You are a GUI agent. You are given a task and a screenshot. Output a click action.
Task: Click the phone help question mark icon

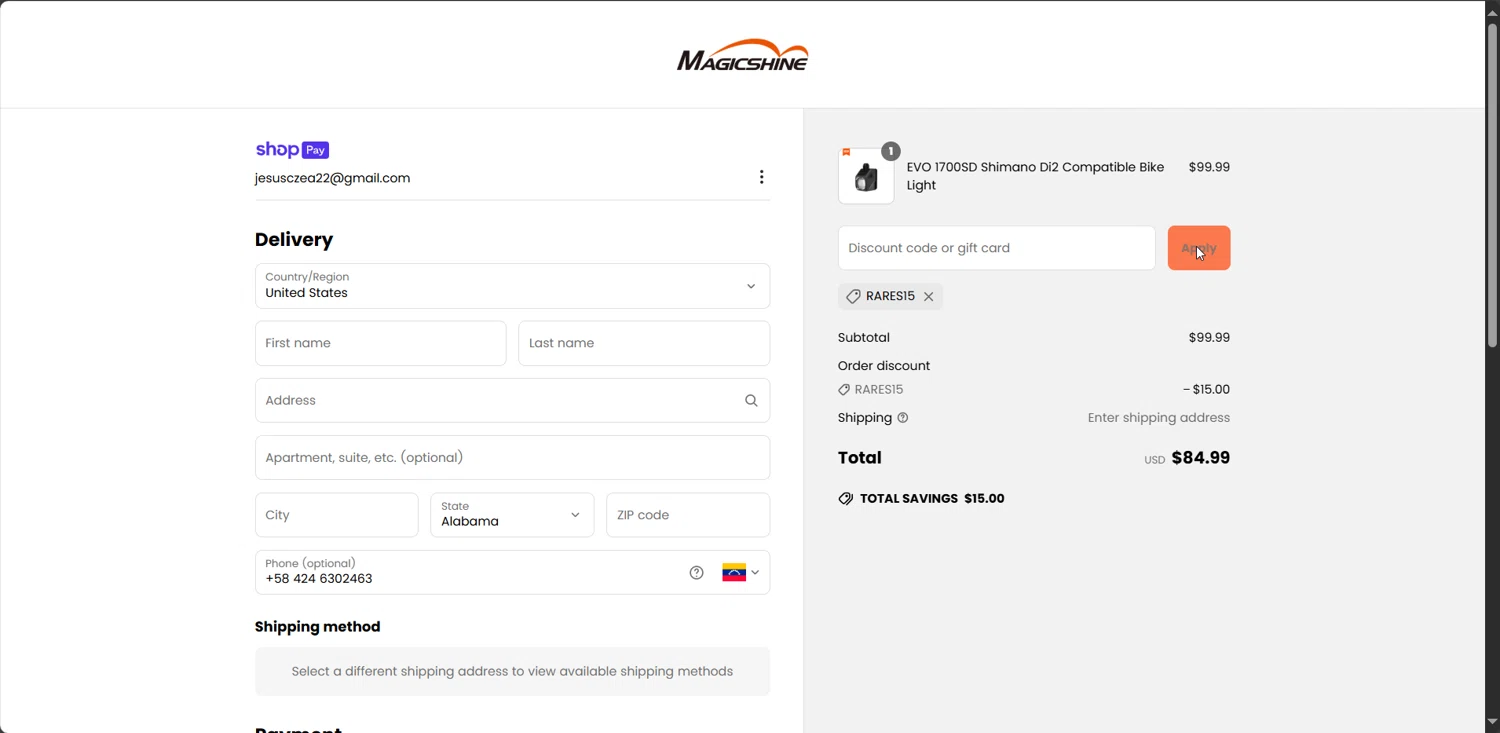[x=696, y=573]
